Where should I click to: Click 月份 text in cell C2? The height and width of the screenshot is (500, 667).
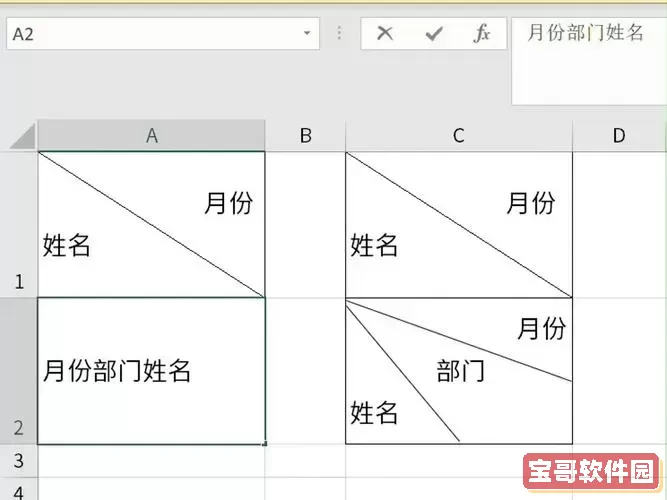tap(542, 329)
